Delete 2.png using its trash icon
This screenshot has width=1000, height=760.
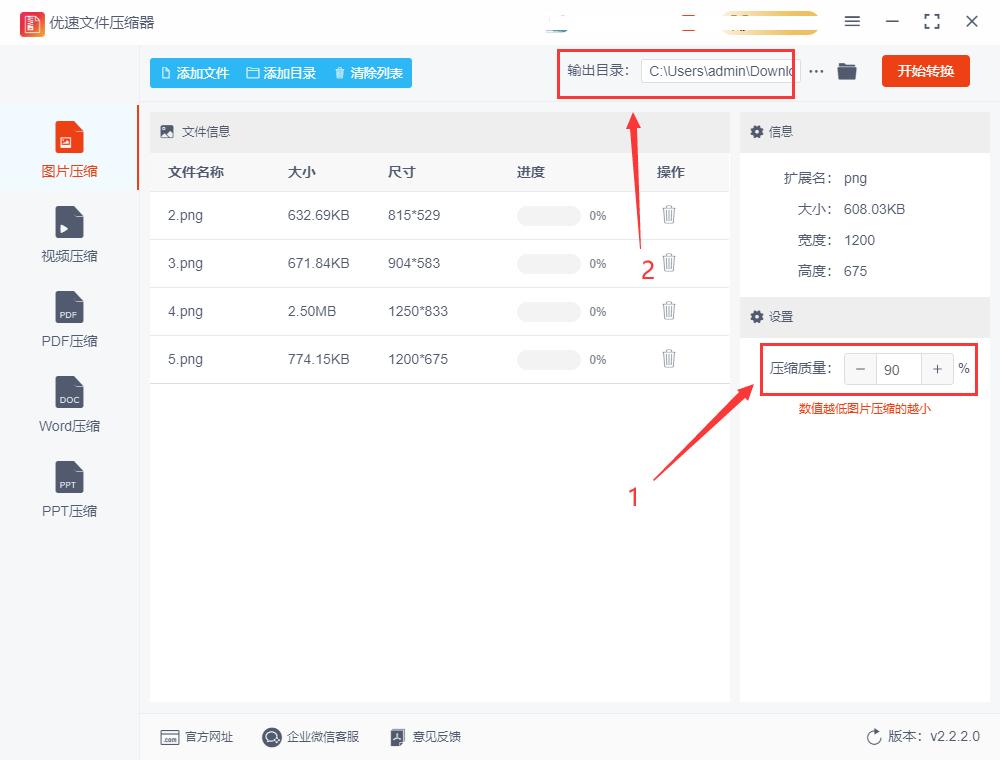pos(668,215)
